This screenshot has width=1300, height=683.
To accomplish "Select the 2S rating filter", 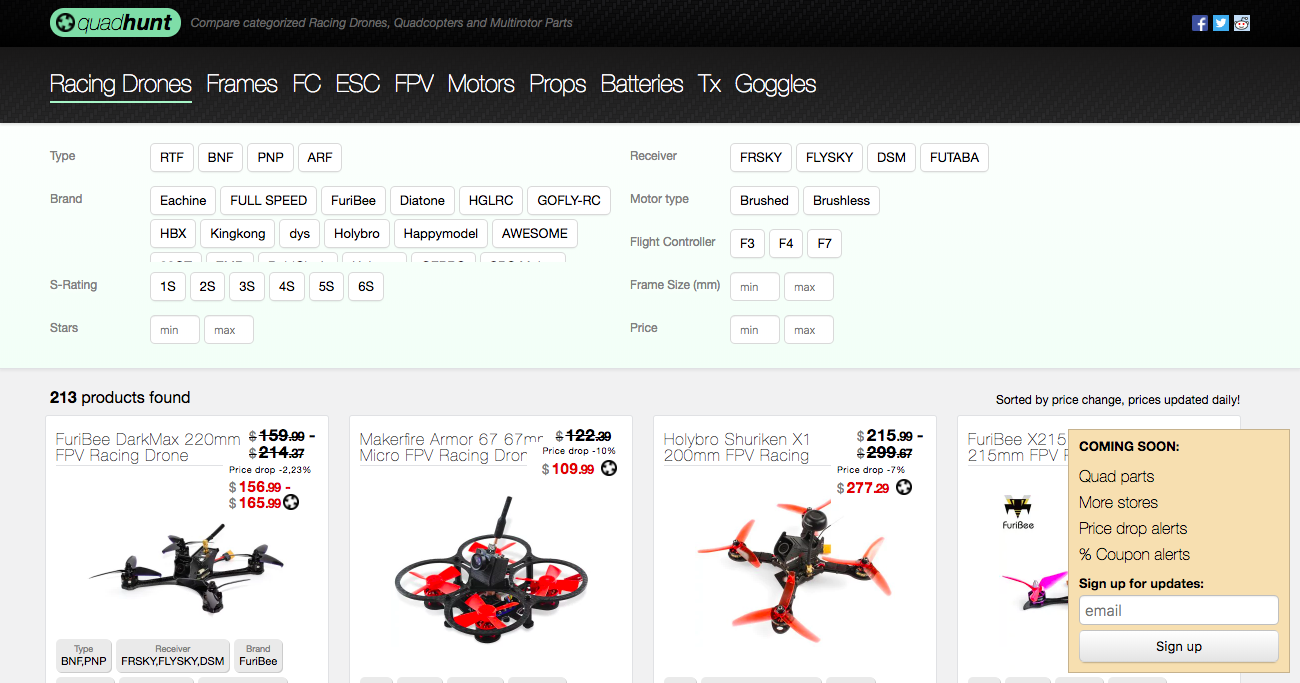I will click(x=207, y=287).
